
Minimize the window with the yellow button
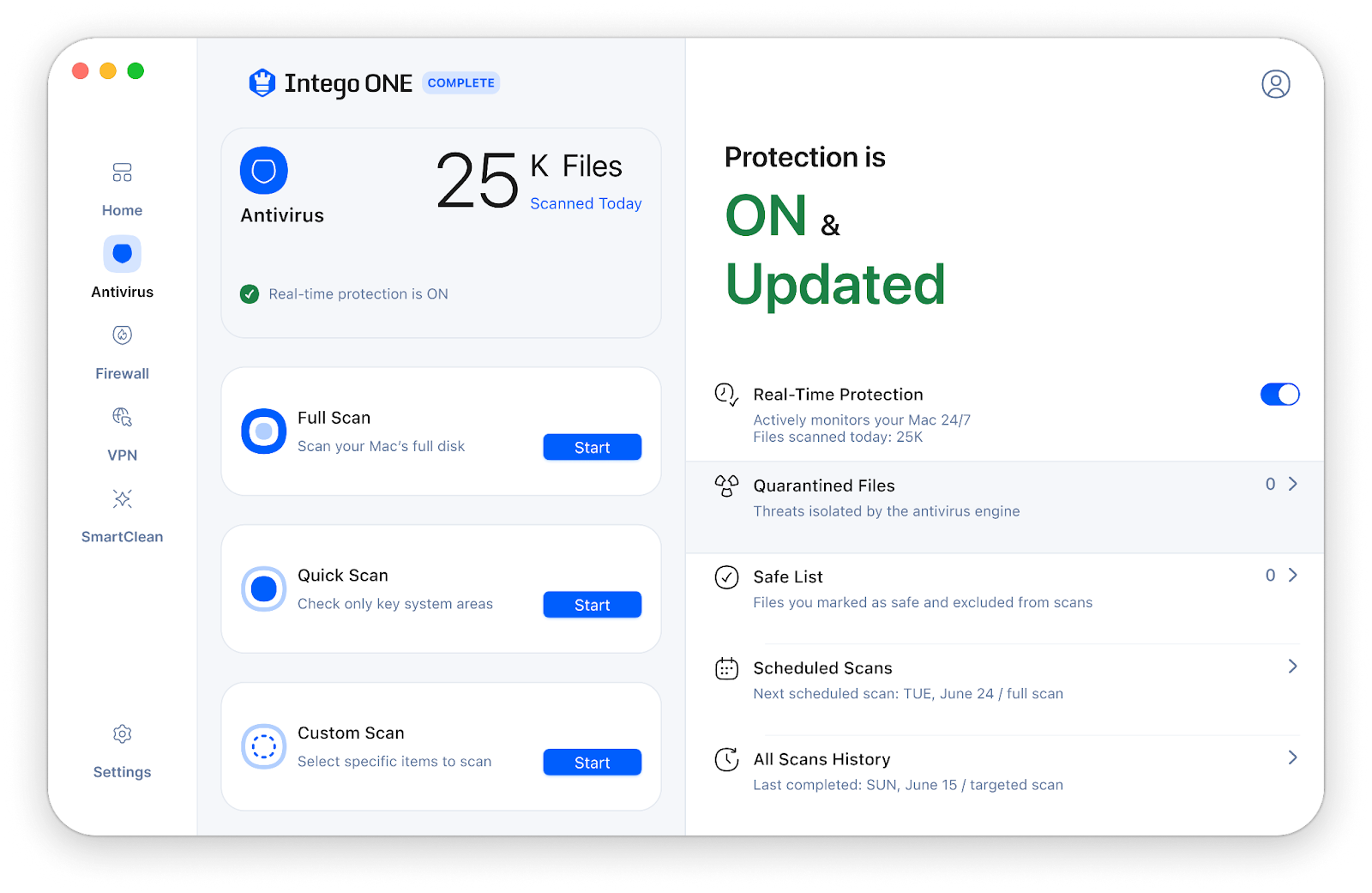(108, 70)
